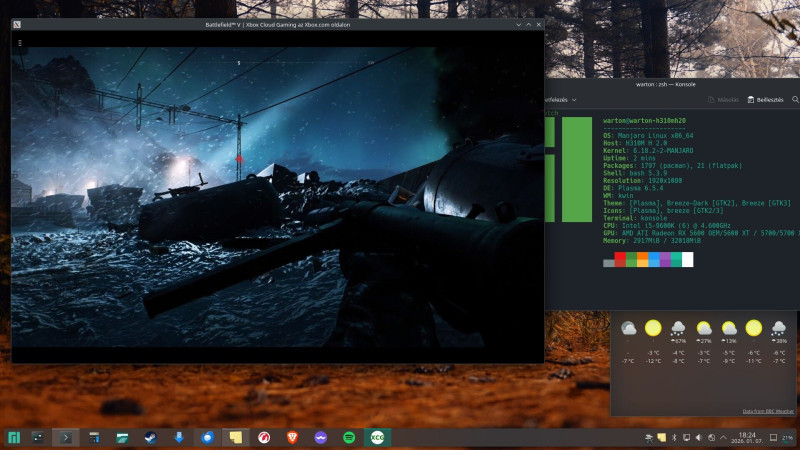The image size is (800, 450).
Task: Open the purple wave app in taskbar
Action: click(320, 438)
